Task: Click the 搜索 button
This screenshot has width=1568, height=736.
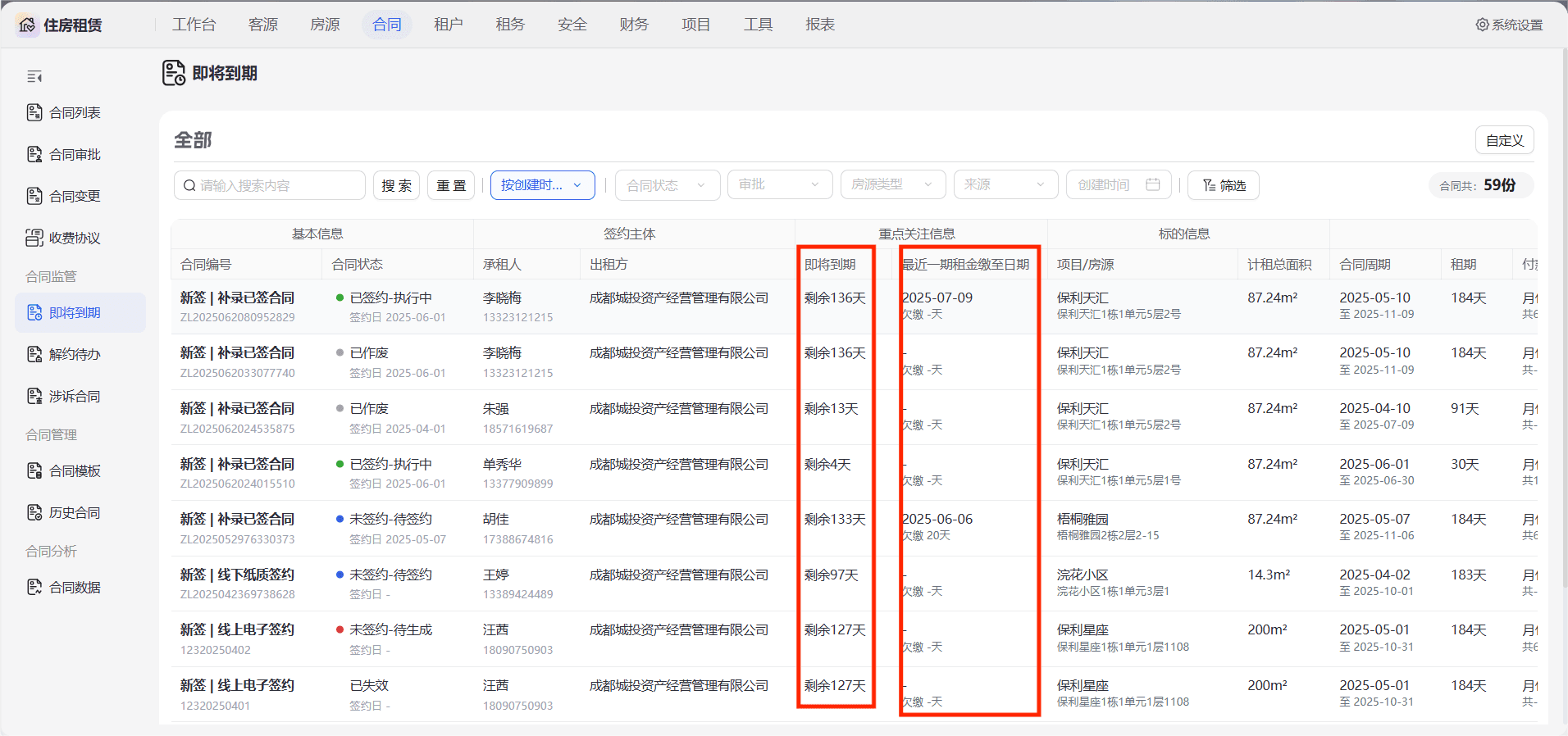Action: (397, 185)
